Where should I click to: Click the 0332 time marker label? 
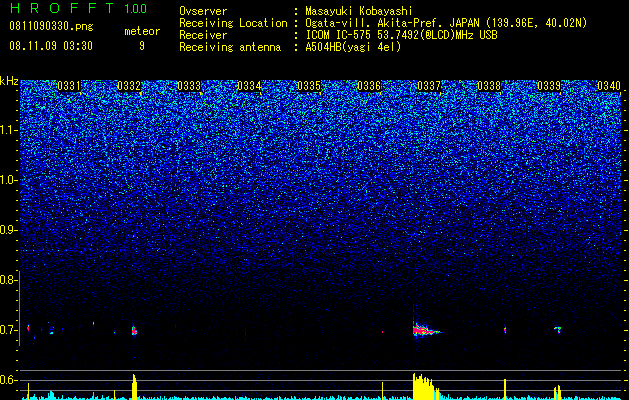click(x=129, y=86)
